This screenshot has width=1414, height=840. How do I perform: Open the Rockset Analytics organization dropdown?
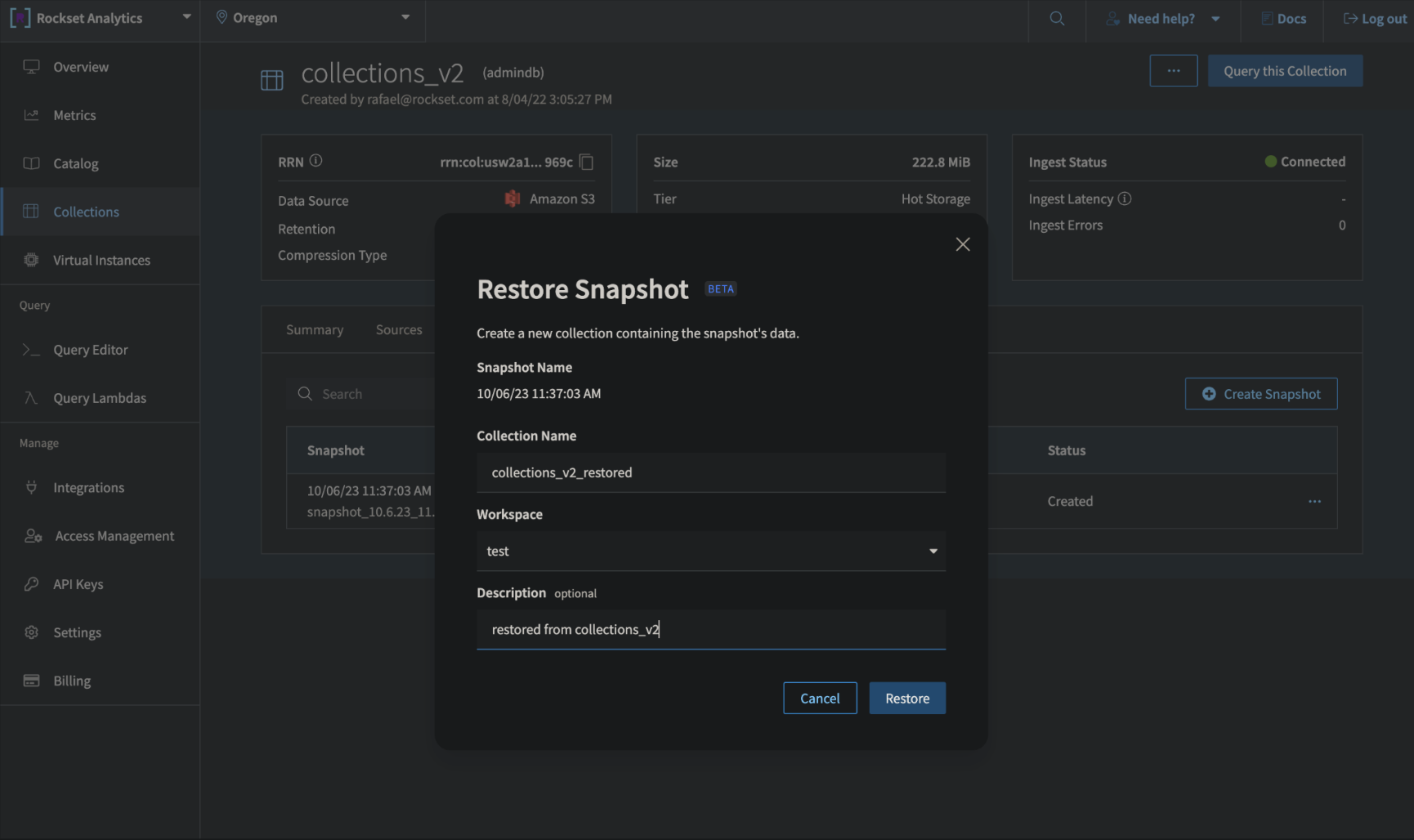click(x=186, y=17)
